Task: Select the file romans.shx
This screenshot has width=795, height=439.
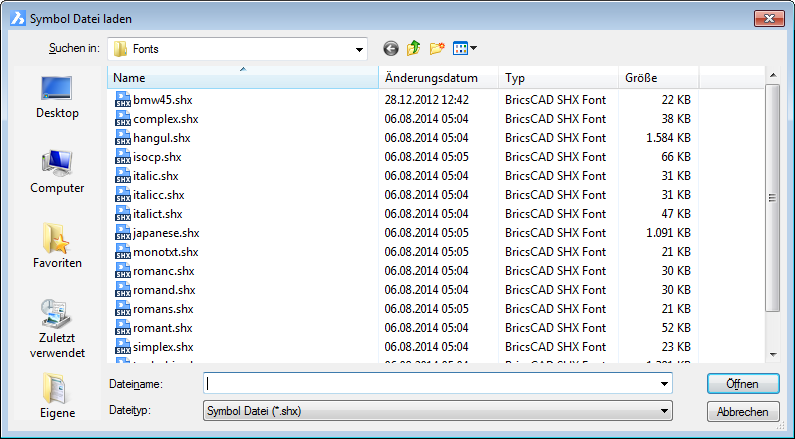Action: coord(164,309)
